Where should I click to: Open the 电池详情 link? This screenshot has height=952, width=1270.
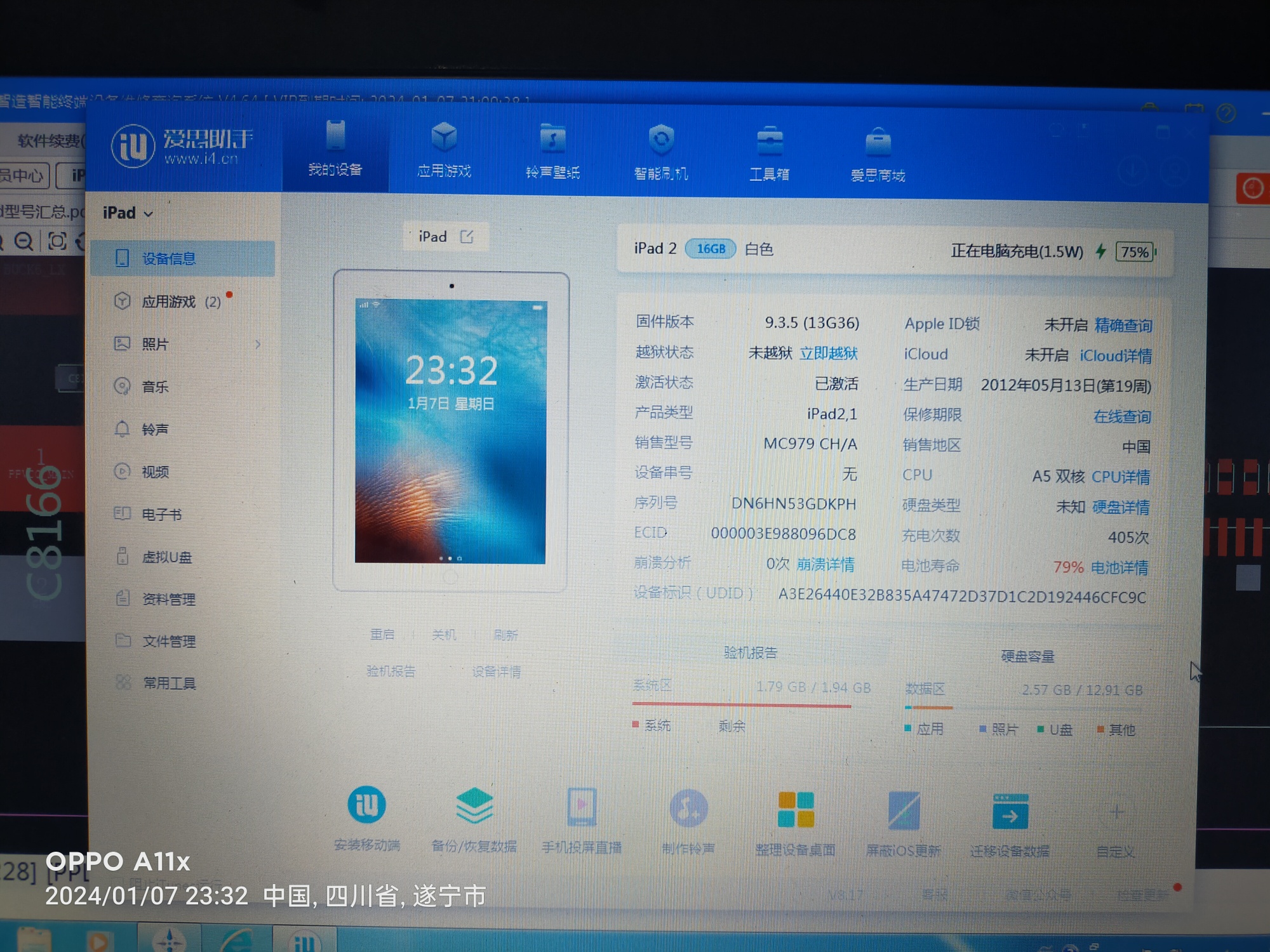coord(1120,567)
